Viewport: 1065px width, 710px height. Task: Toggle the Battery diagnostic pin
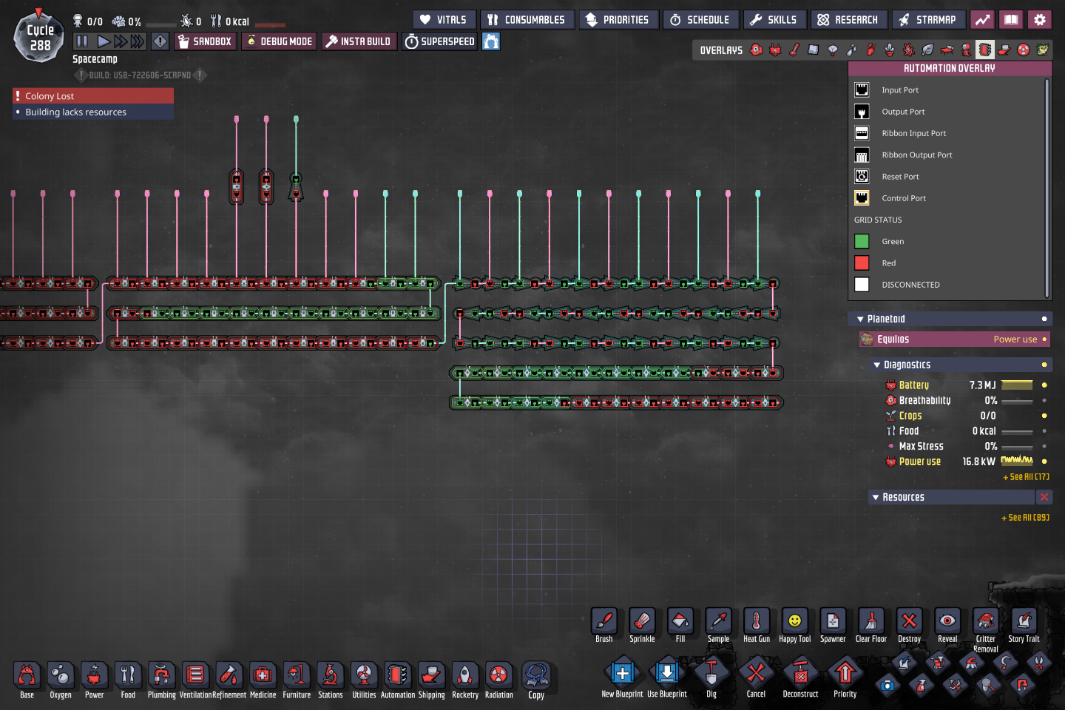(x=1044, y=385)
